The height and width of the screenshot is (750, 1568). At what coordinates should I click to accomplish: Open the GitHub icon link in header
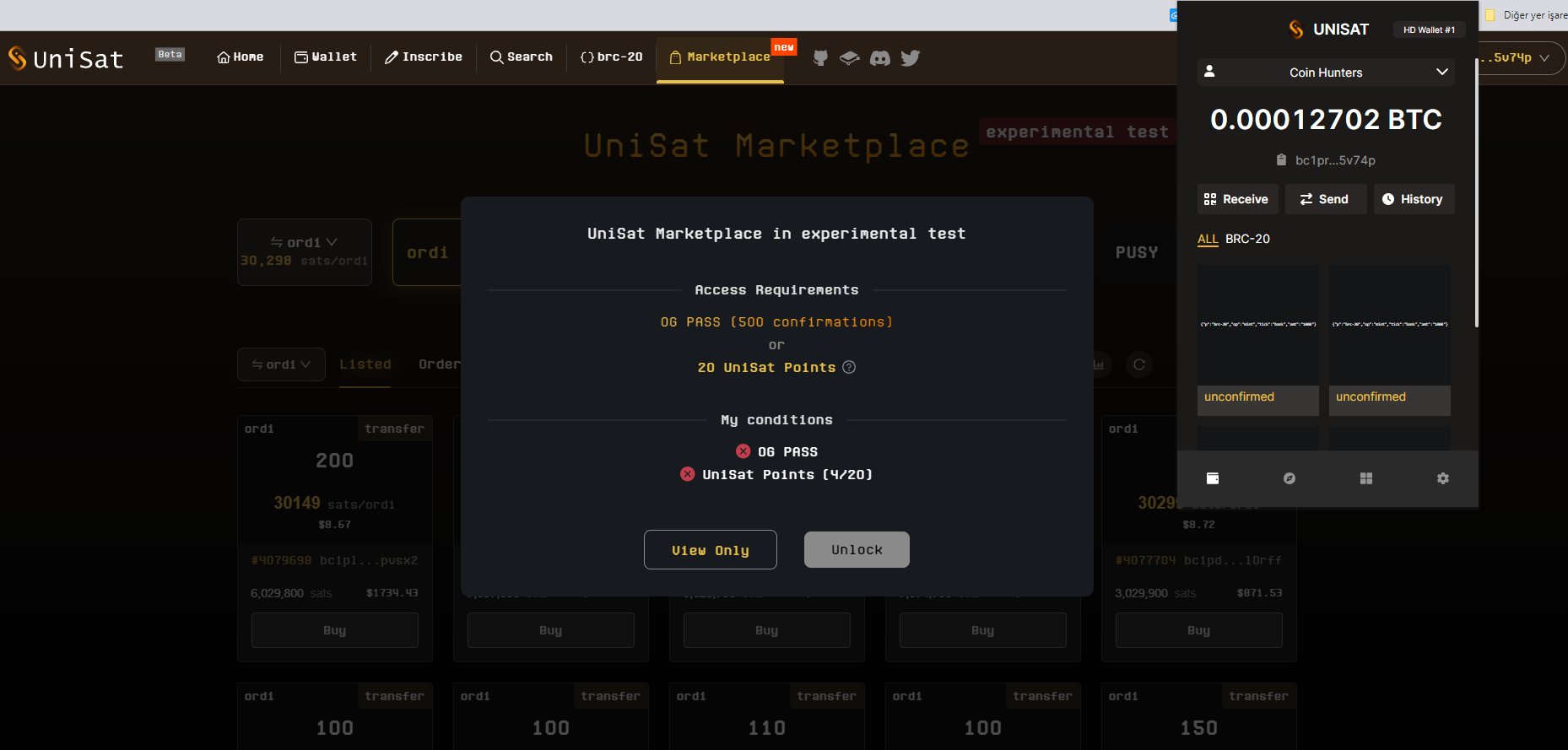819,57
